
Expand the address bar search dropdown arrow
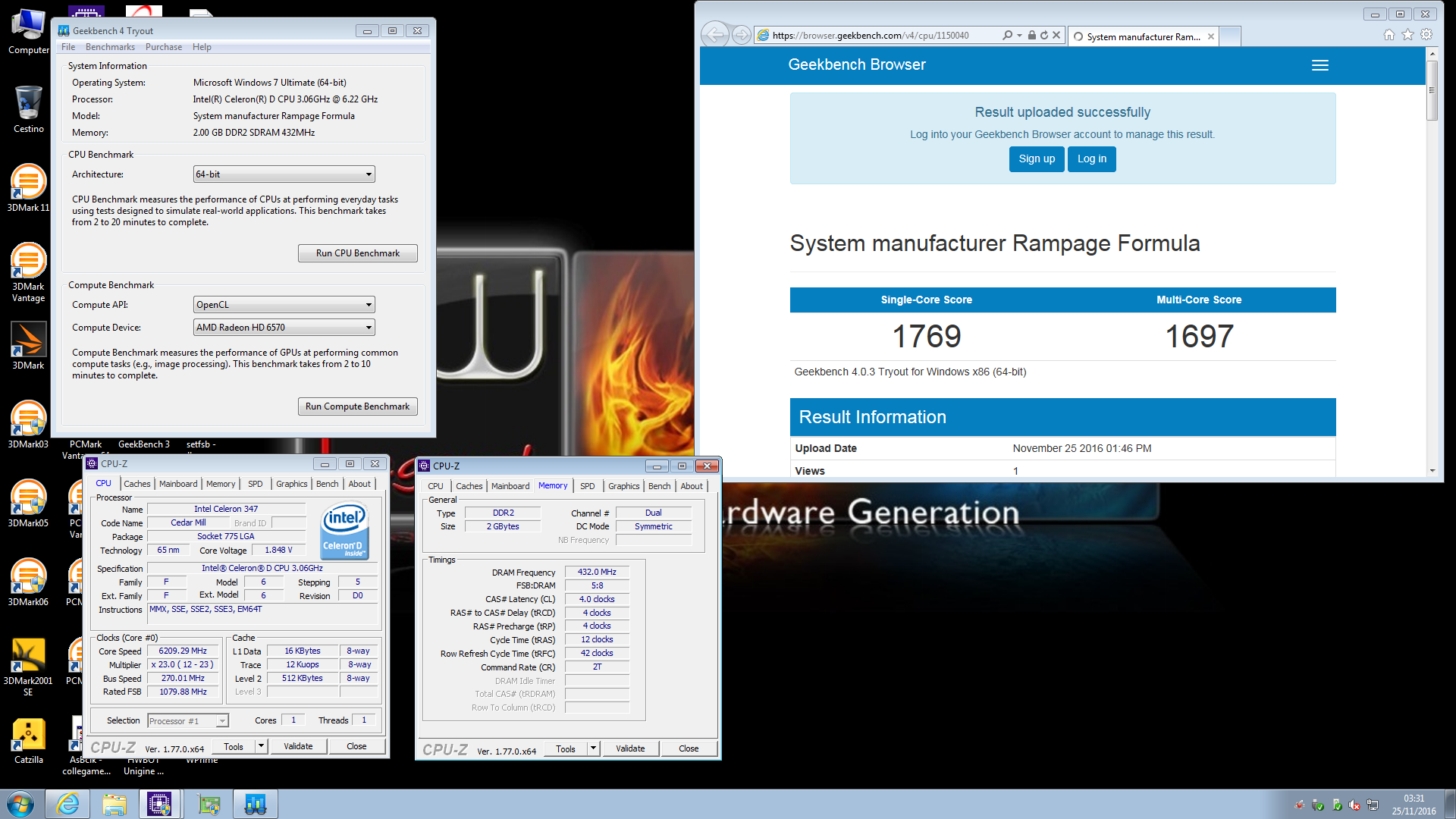(x=1020, y=36)
